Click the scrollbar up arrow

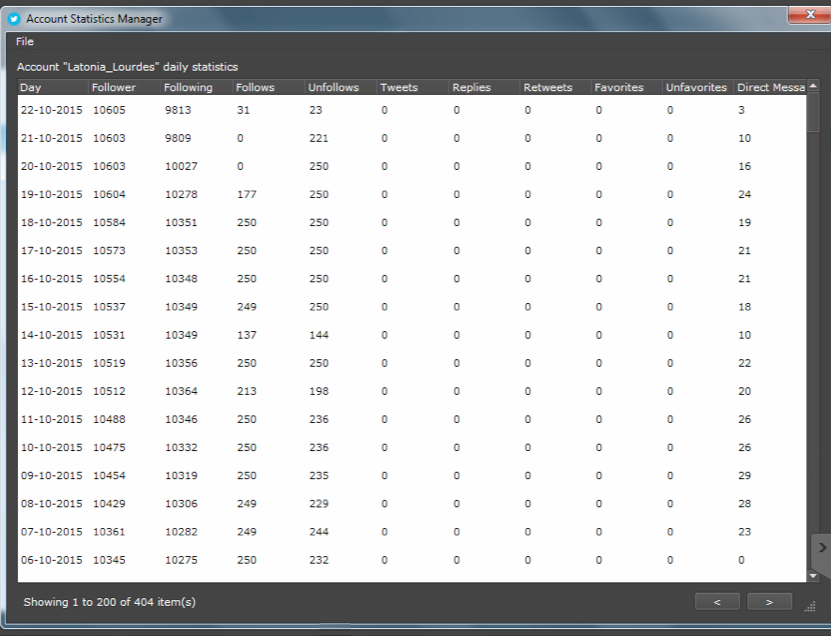click(813, 86)
